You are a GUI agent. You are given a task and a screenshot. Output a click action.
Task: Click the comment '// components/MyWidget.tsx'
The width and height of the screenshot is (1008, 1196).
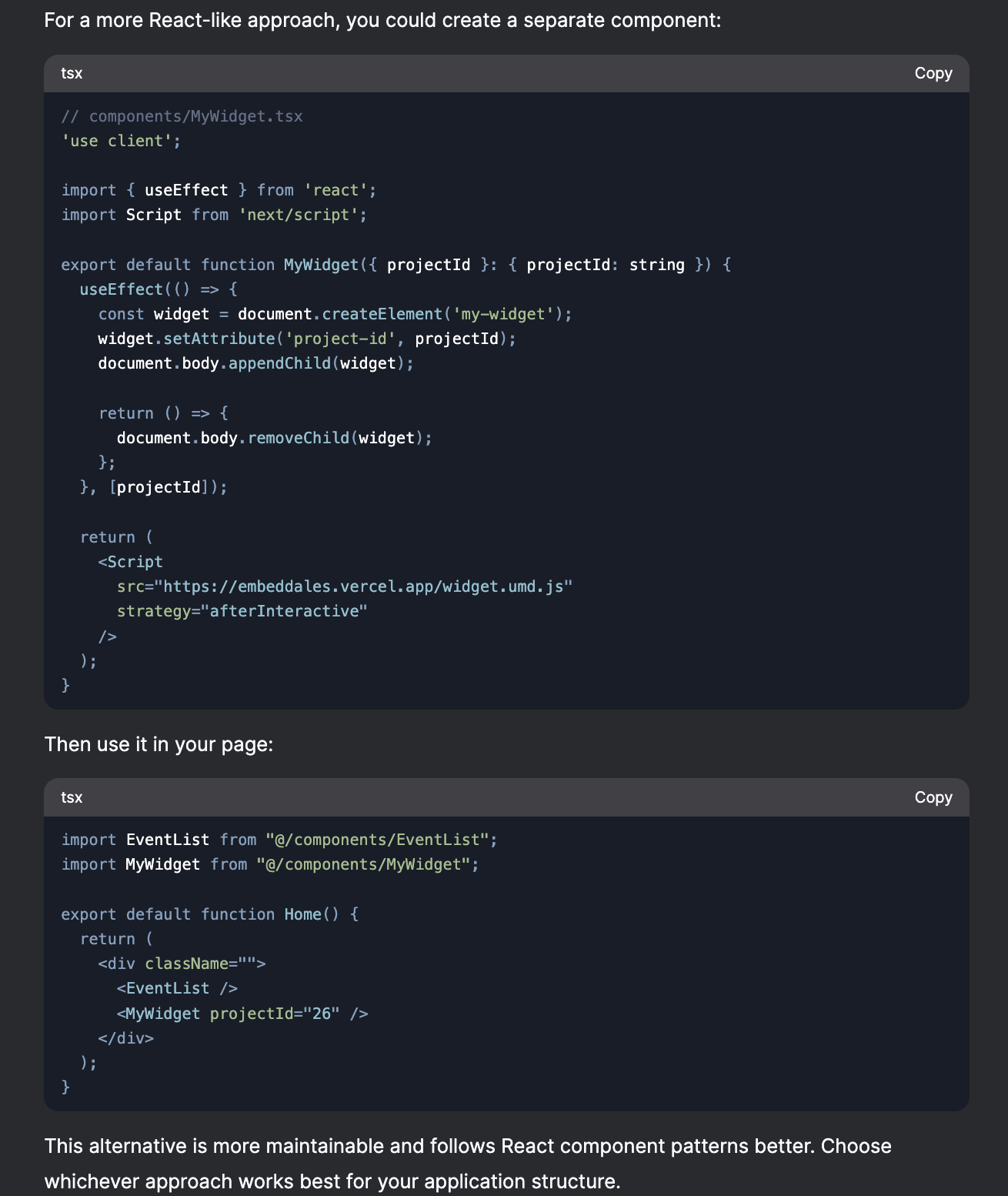click(182, 116)
